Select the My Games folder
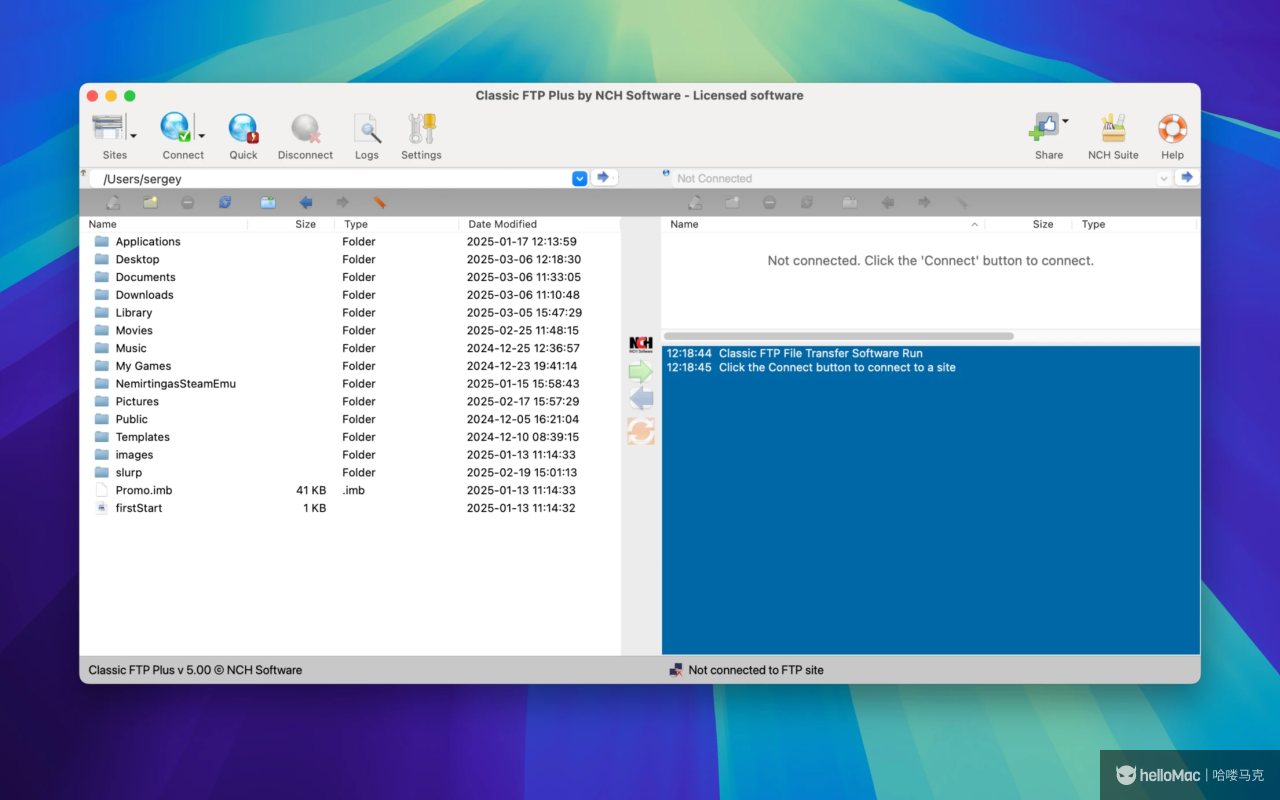 tap(350, 366)
